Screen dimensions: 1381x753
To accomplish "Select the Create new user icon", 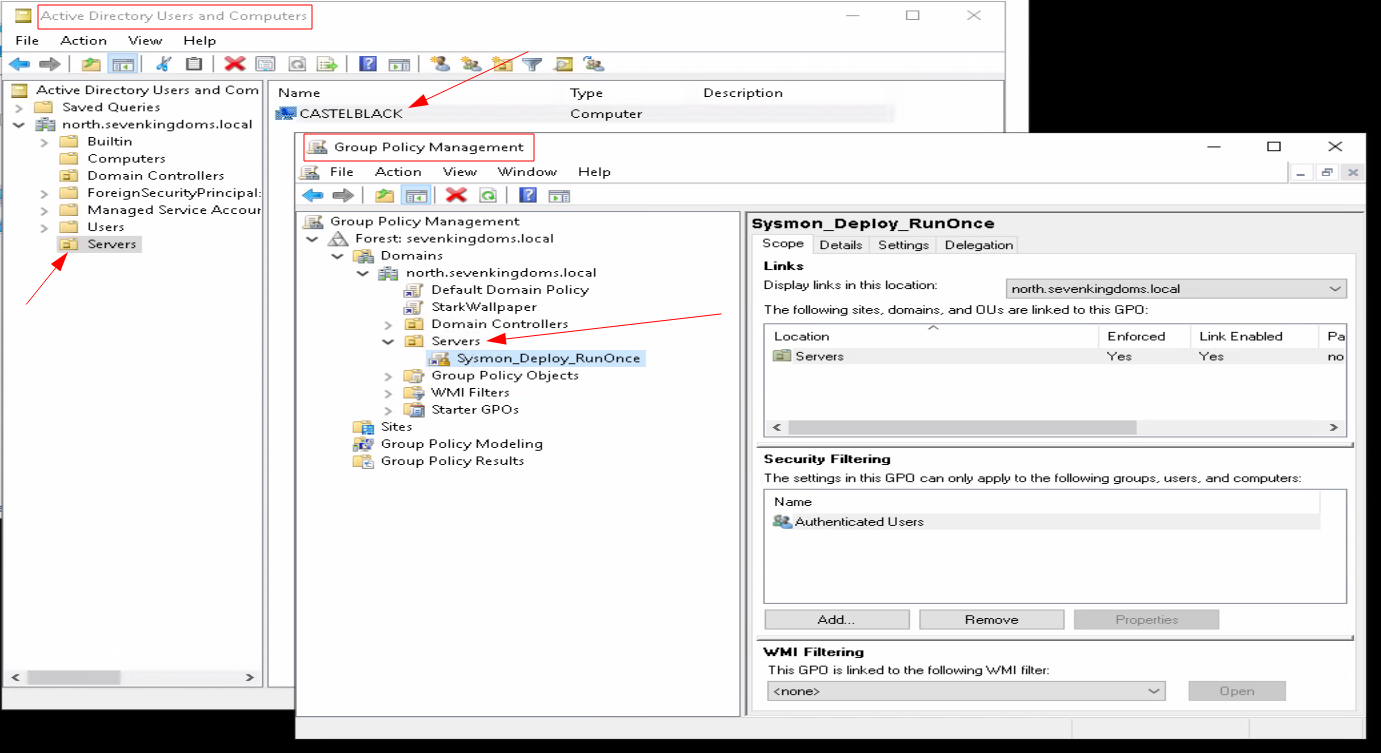I will coord(442,64).
